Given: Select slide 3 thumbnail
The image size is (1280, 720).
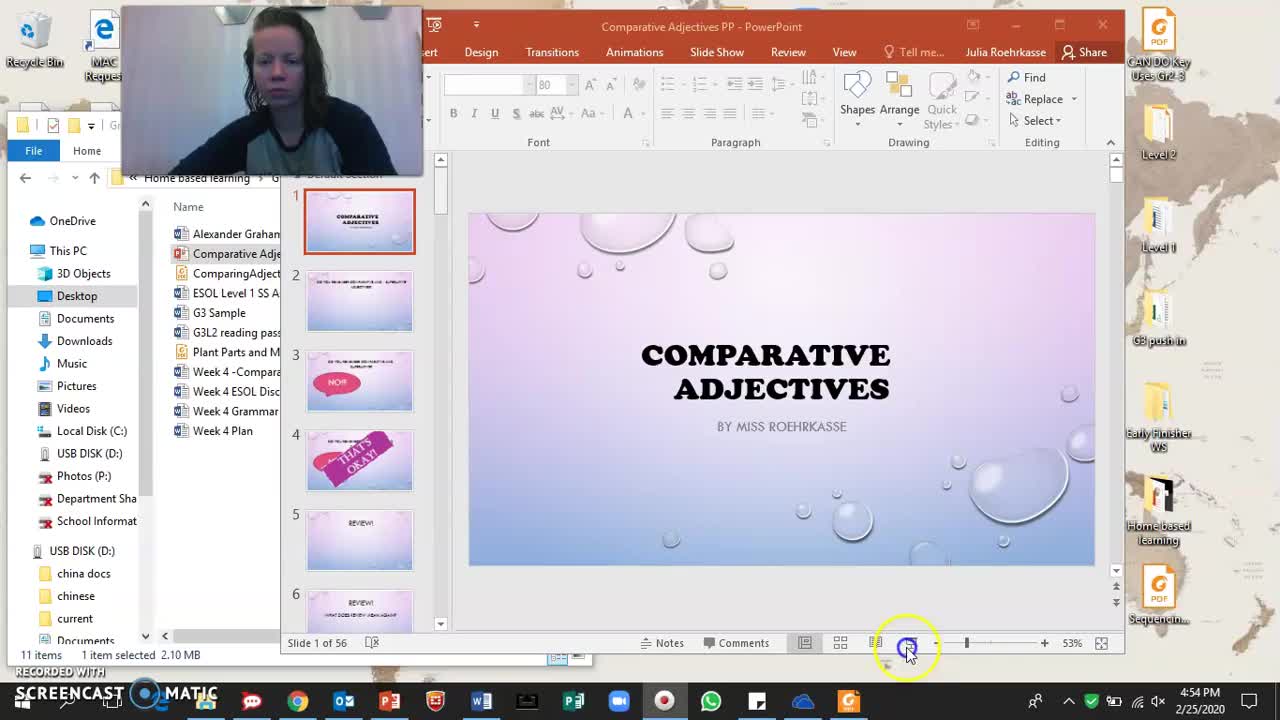Looking at the screenshot, I should click(360, 381).
